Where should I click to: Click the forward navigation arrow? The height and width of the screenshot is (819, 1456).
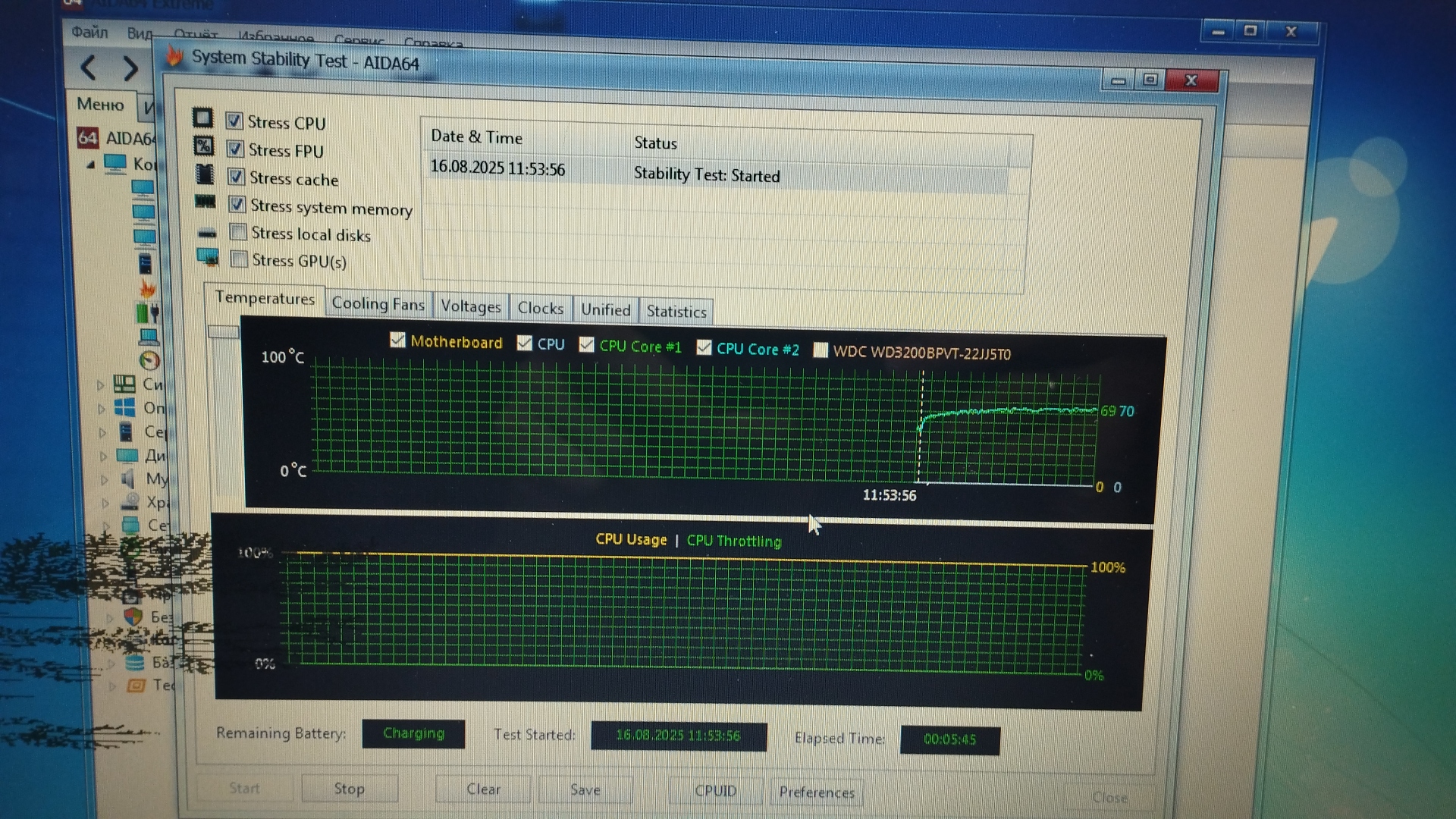pyautogui.click(x=130, y=69)
